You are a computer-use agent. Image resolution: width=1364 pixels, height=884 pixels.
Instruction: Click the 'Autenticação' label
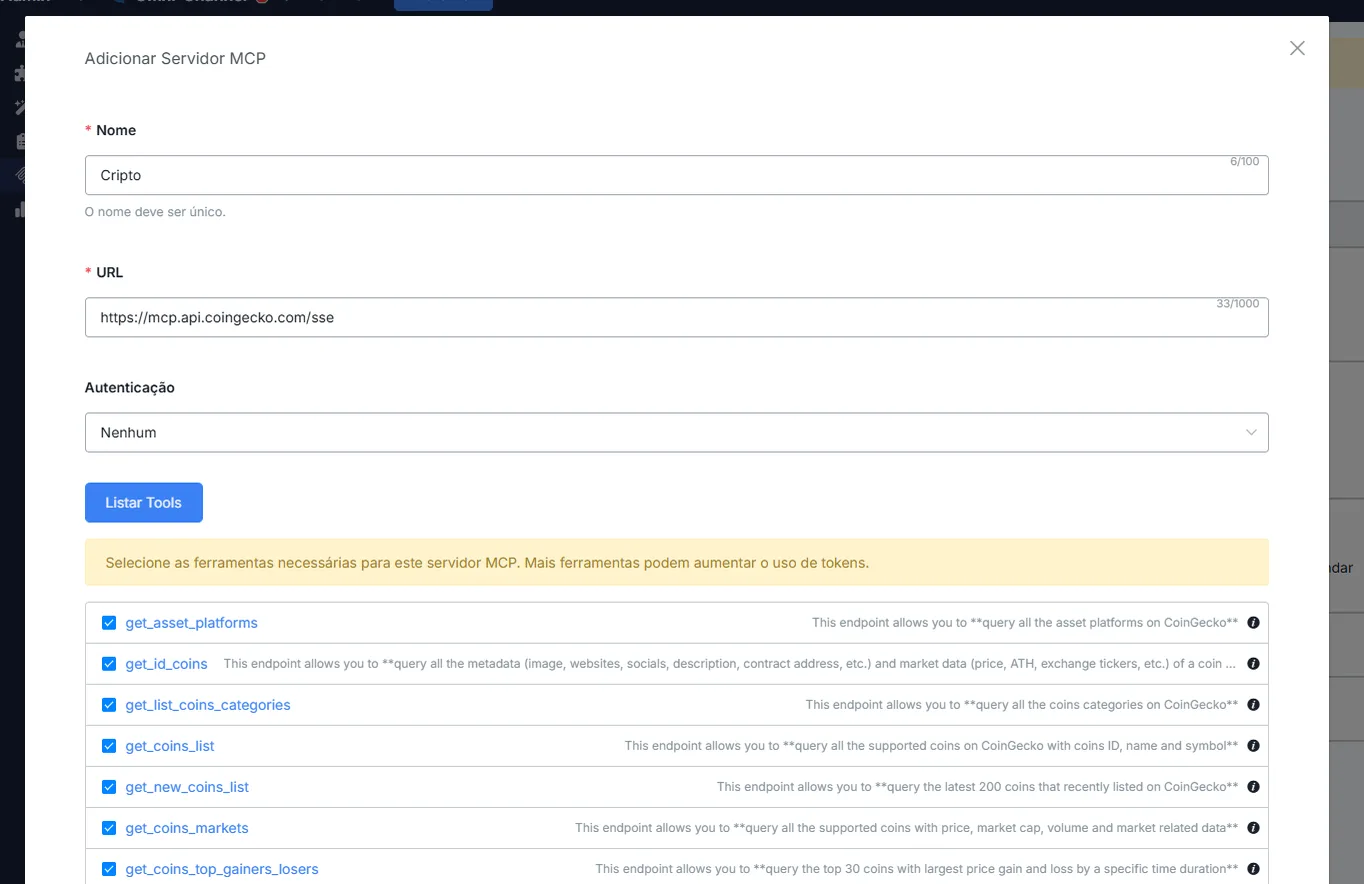(x=130, y=387)
